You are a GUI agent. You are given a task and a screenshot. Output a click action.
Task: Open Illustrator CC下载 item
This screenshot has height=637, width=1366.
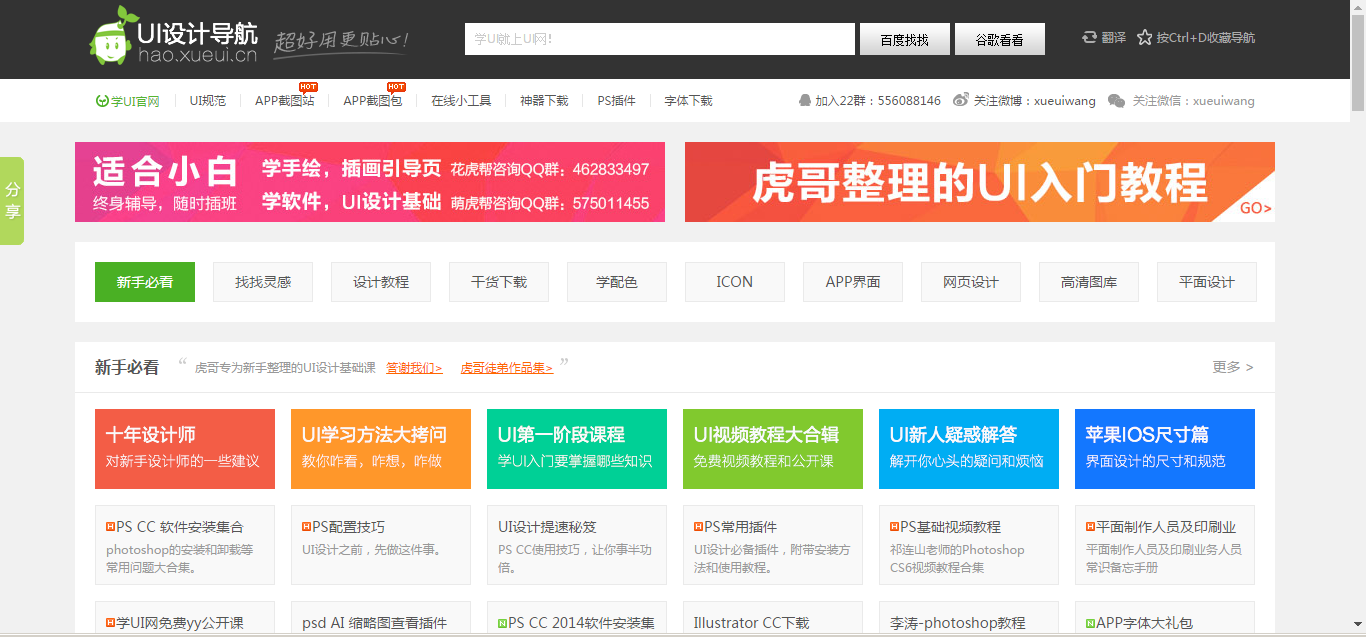773,619
